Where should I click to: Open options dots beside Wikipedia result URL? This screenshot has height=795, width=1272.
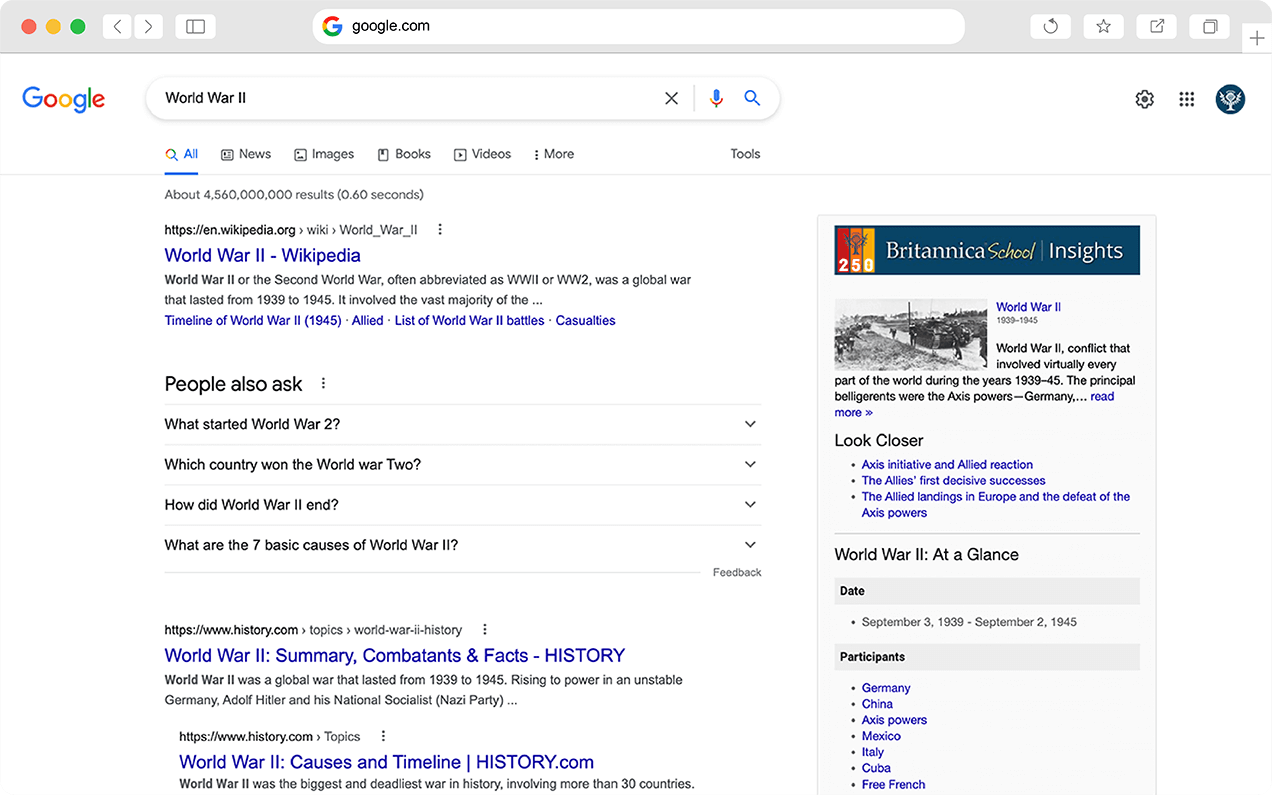click(x=440, y=230)
